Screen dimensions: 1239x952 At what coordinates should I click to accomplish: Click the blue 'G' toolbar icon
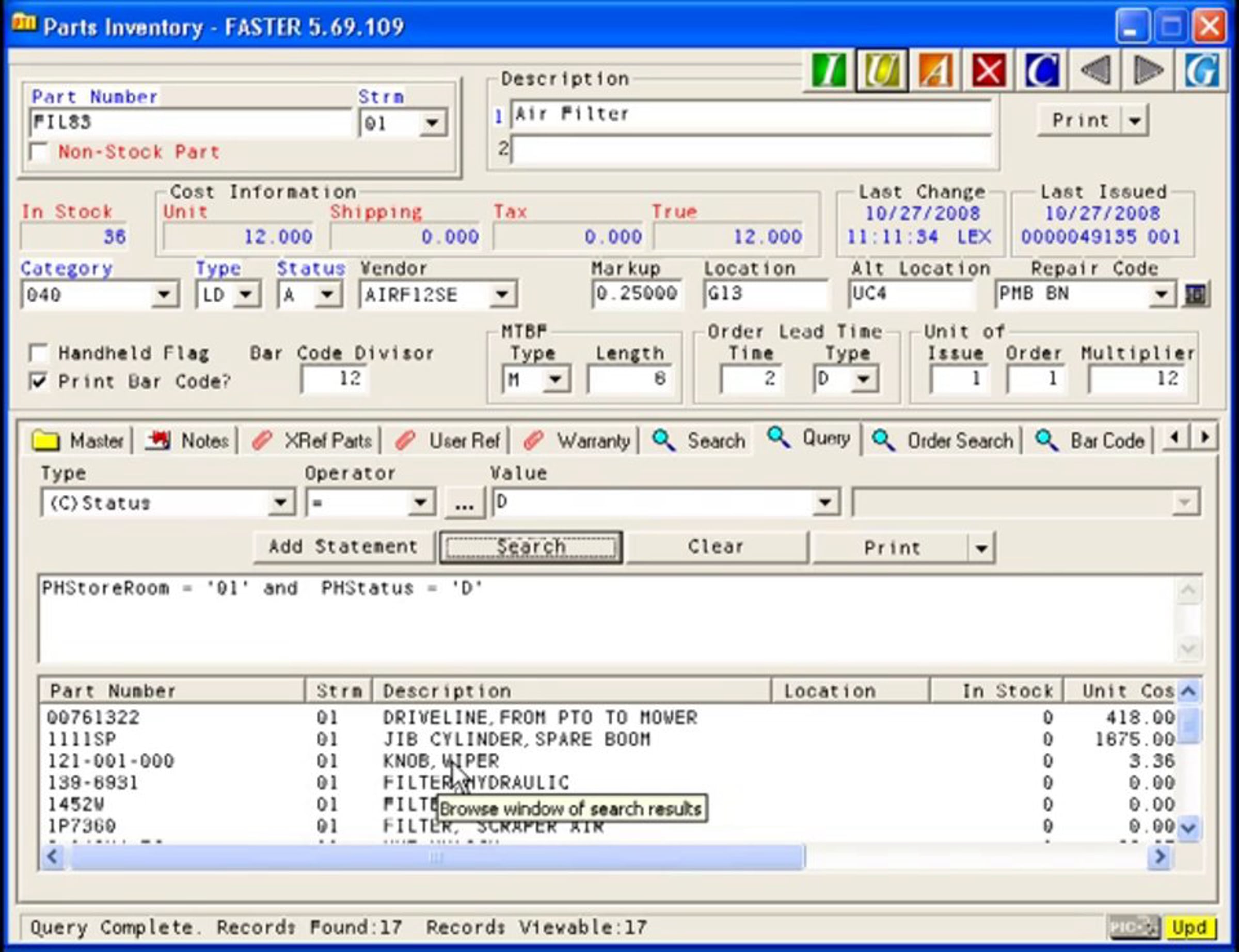[x=1202, y=71]
